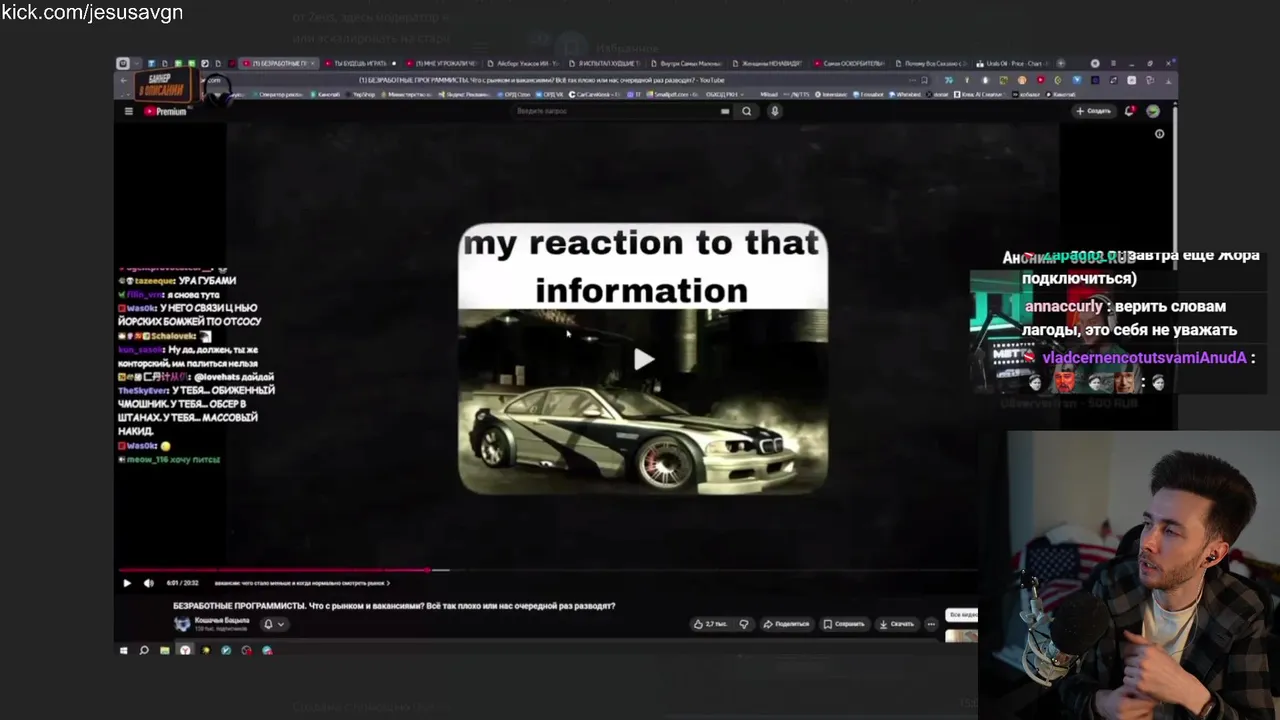
Task: Switch to the 'Женщины НЕНАВИДЯТ' browser tab
Action: [x=769, y=63]
